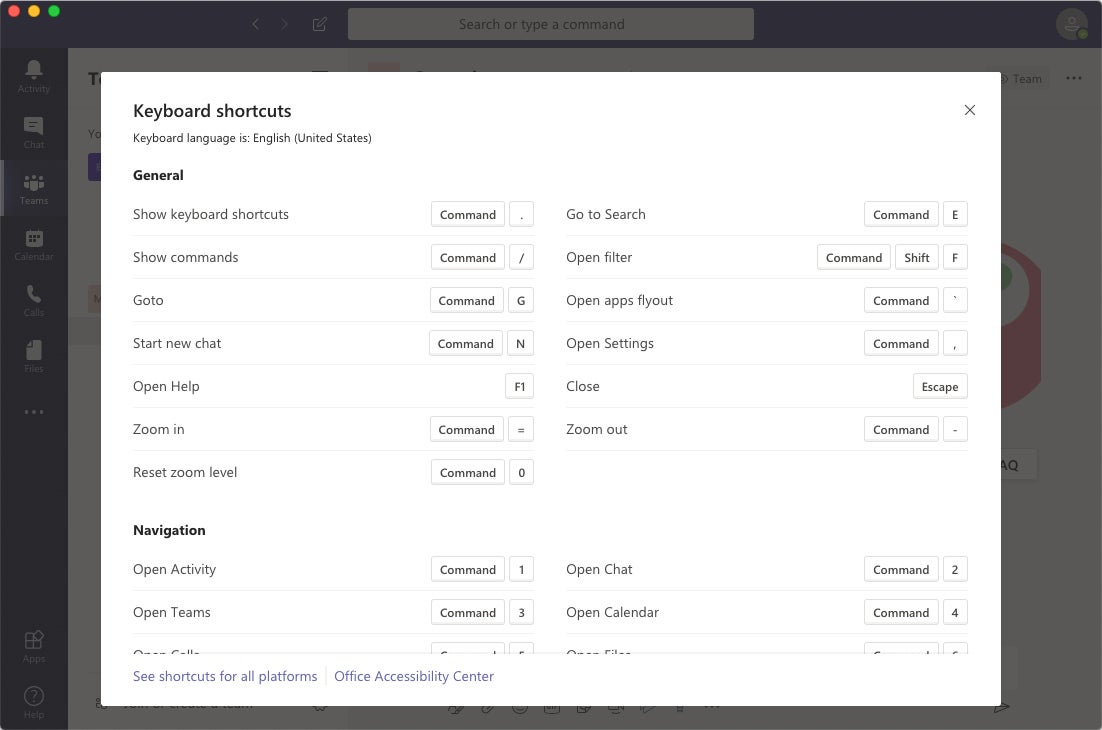Click the keyboard language English text
1102x730 pixels.
pyautogui.click(x=252, y=138)
